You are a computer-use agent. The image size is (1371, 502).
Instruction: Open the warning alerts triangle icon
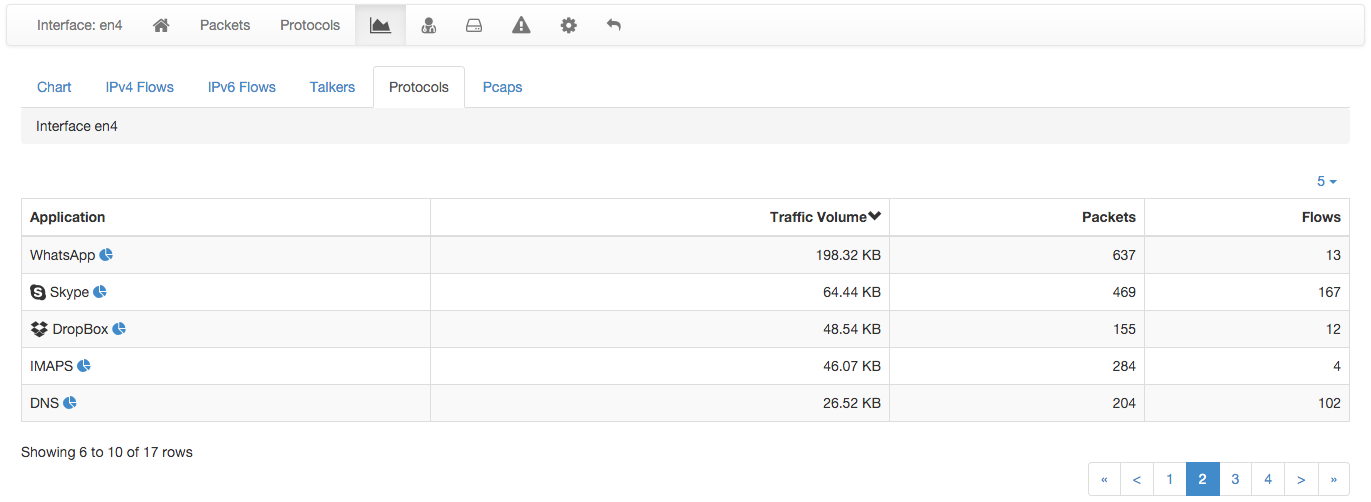(521, 25)
